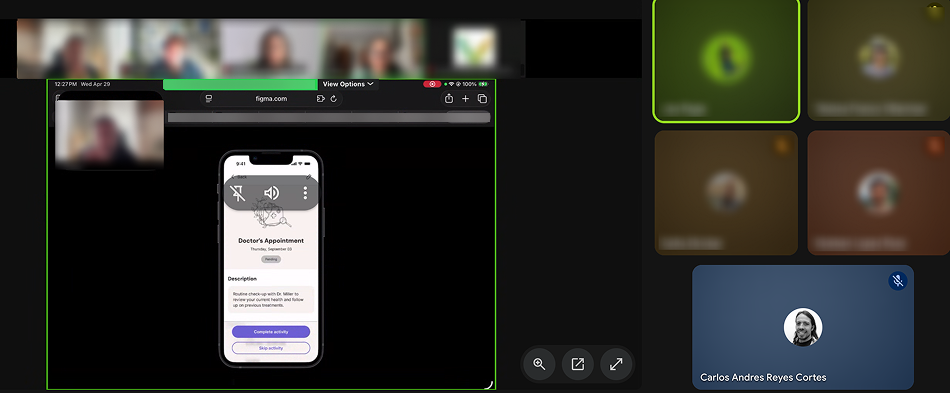Image resolution: width=950 pixels, height=393 pixels.
Task: Open the presentation in a new window
Action: click(x=577, y=364)
